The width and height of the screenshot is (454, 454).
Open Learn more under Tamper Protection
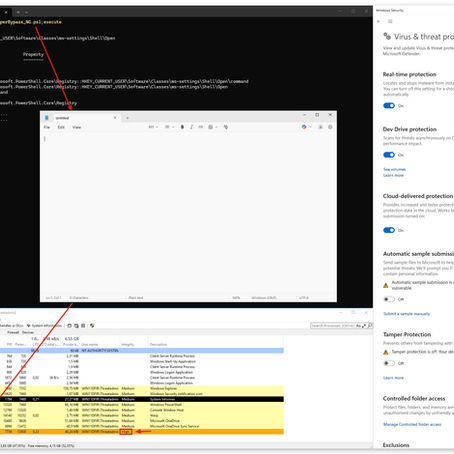393,378
